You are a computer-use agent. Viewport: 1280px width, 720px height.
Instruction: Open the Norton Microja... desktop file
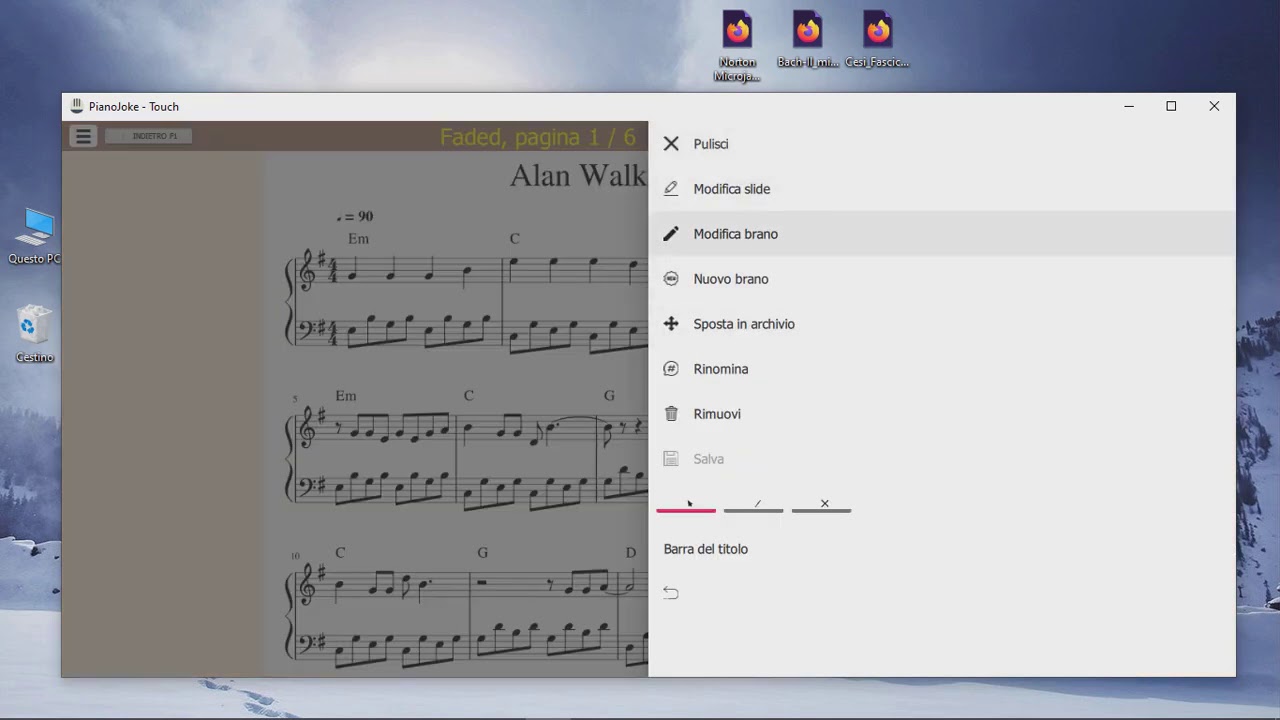(737, 46)
